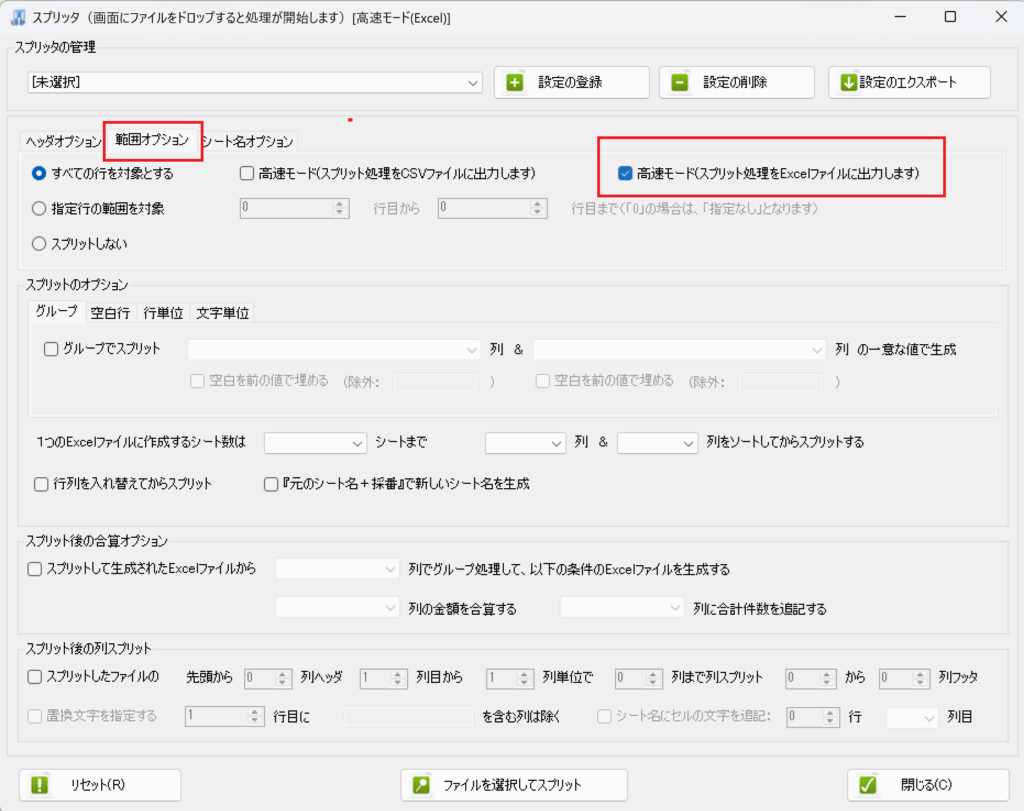Click the exclamation icon on リセット(R)

tap(40, 784)
